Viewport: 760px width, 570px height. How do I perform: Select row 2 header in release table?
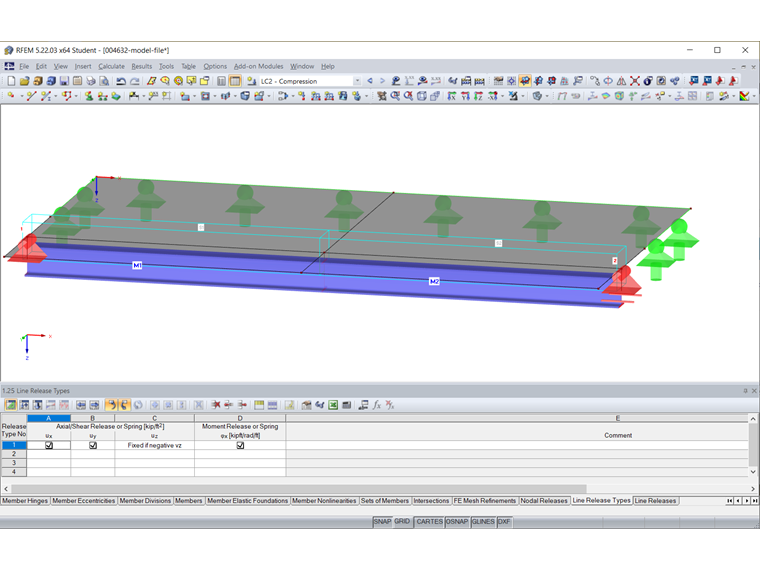click(14, 454)
